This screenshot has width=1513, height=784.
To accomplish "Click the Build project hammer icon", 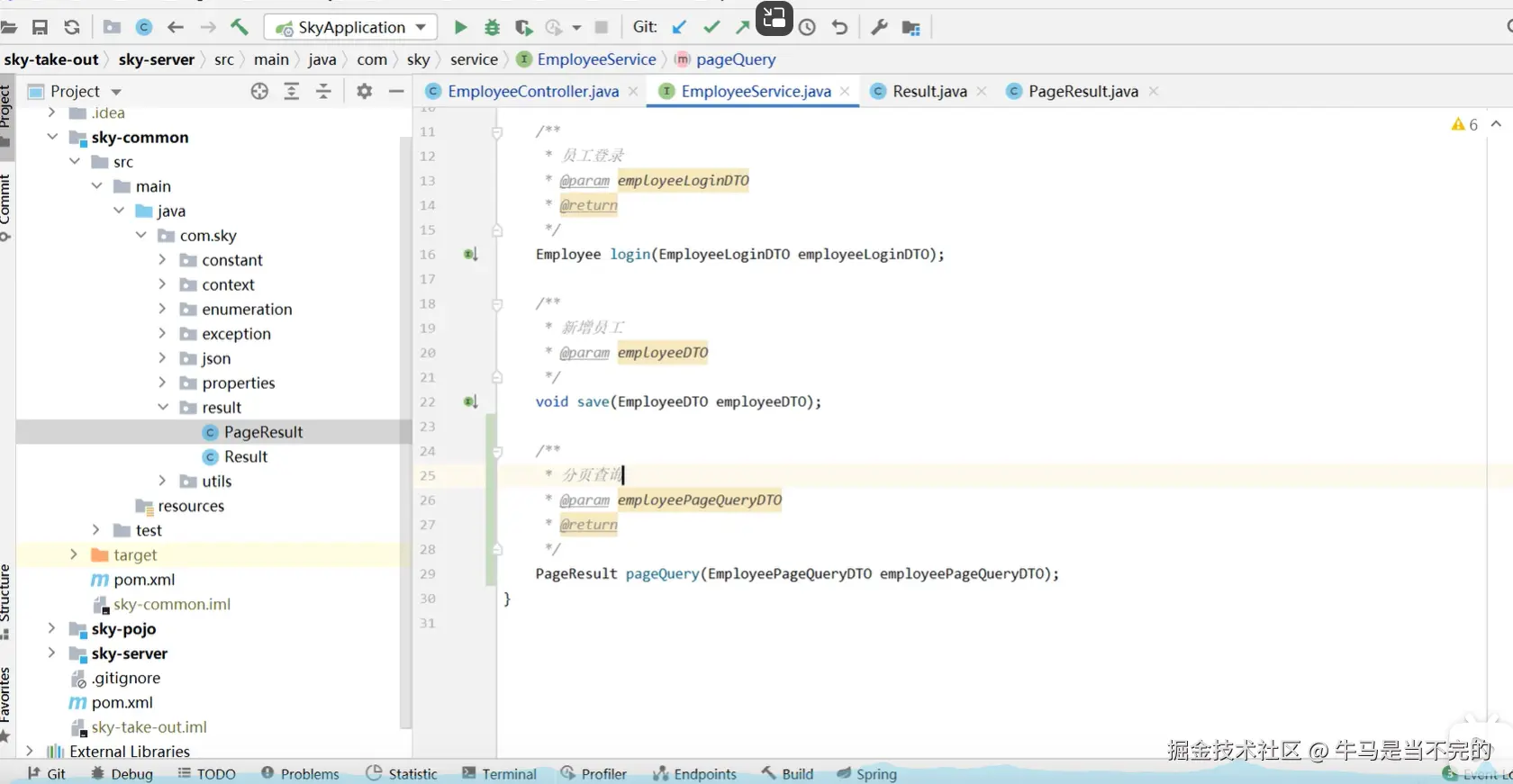I will 240,27.
